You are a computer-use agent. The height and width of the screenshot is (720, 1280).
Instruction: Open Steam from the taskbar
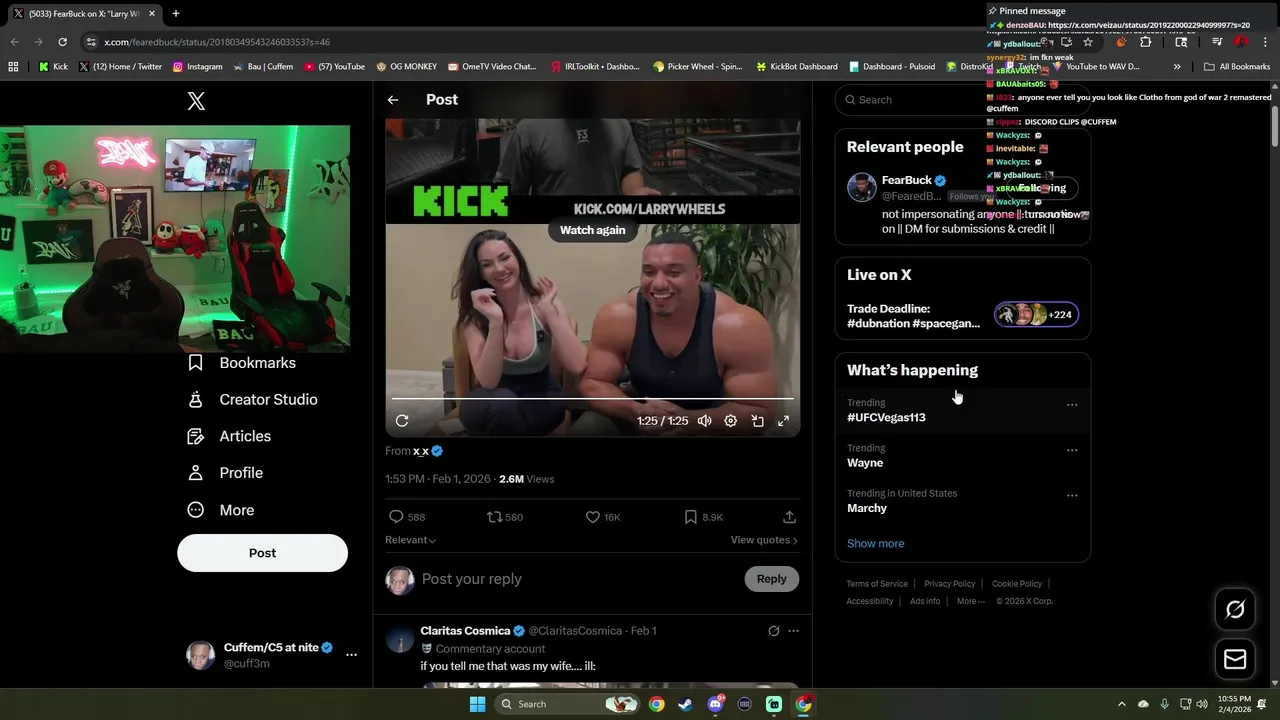click(685, 704)
